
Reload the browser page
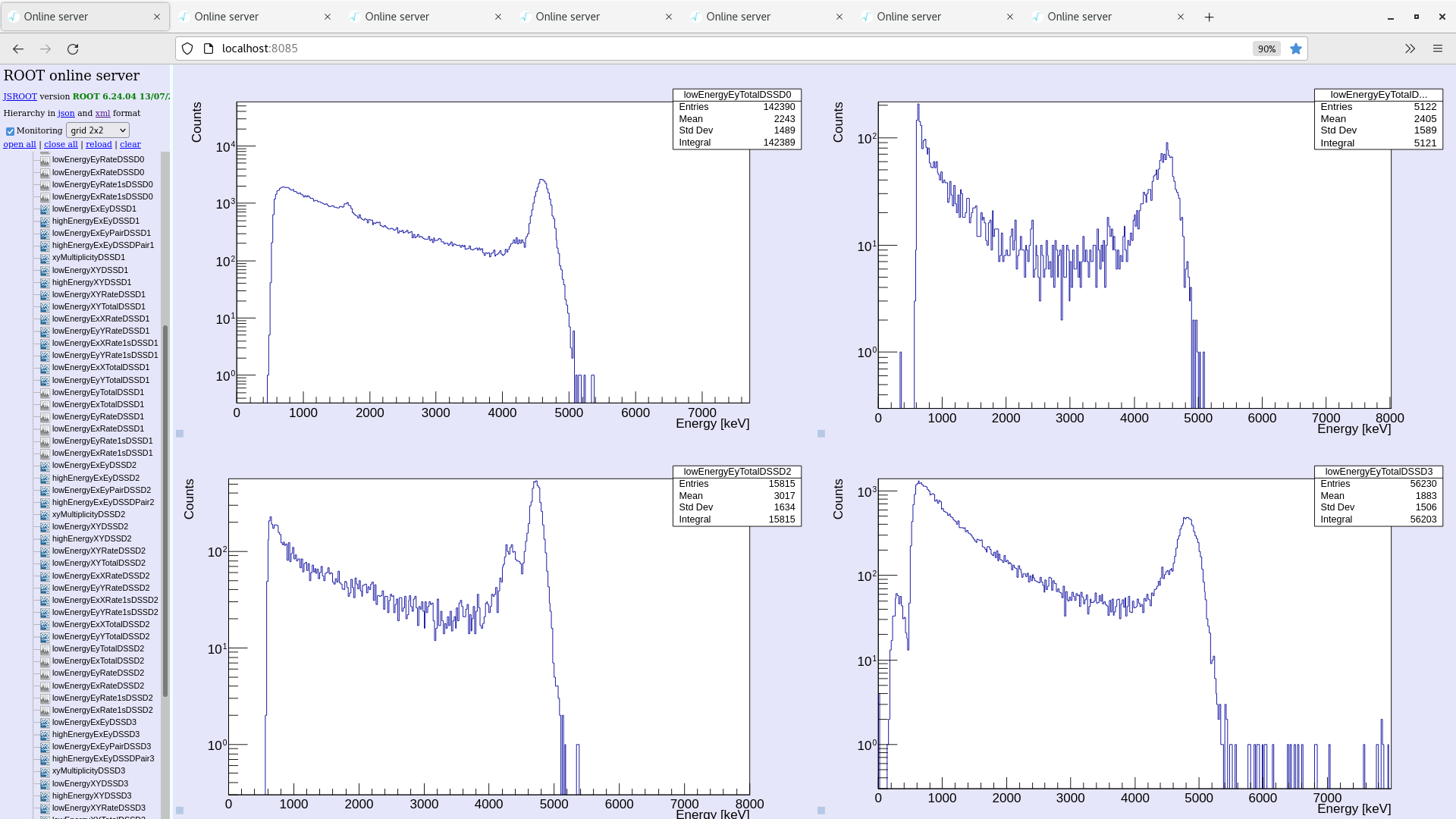[73, 49]
